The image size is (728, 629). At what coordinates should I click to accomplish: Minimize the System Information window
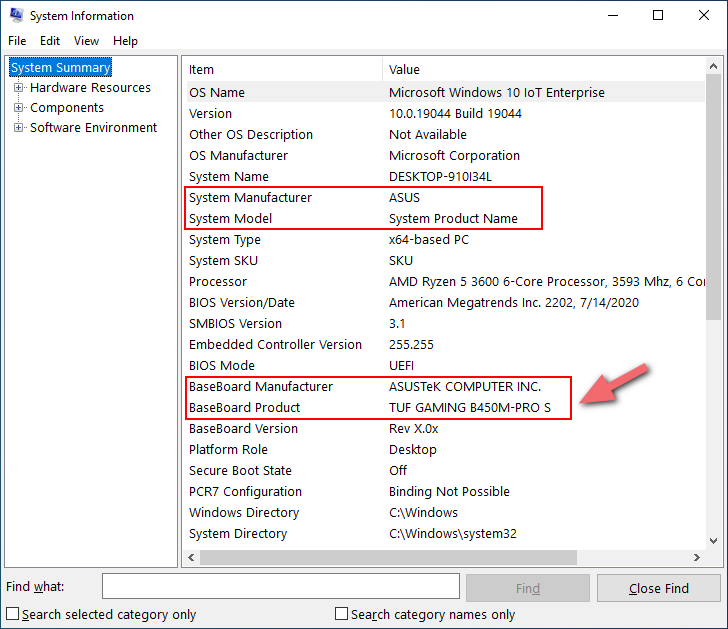[613, 15]
